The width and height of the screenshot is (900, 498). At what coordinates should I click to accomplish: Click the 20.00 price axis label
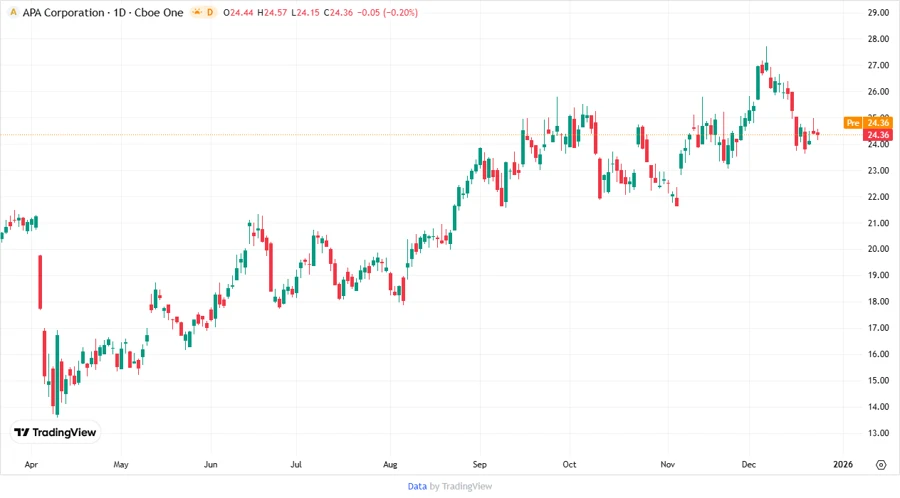coord(878,249)
